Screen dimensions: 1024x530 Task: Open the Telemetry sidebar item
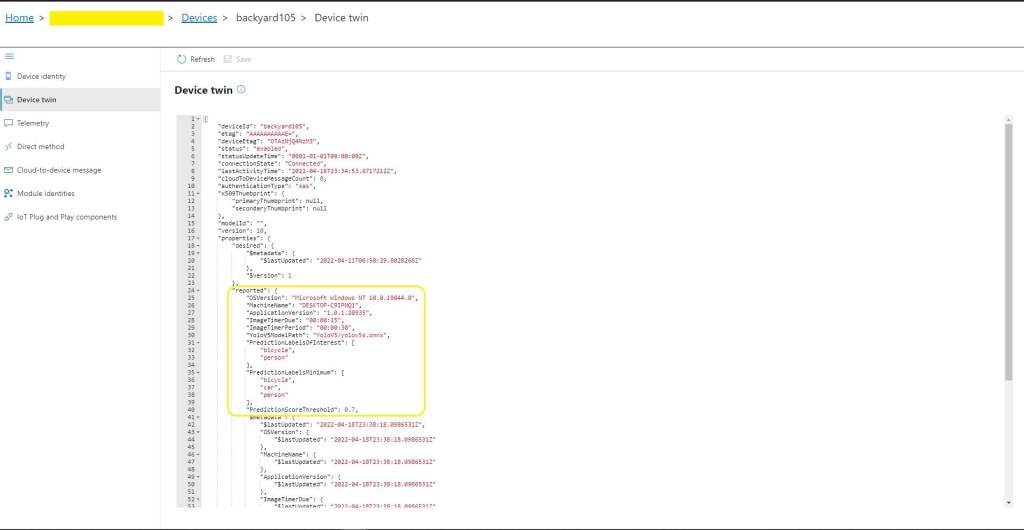[x=33, y=123]
